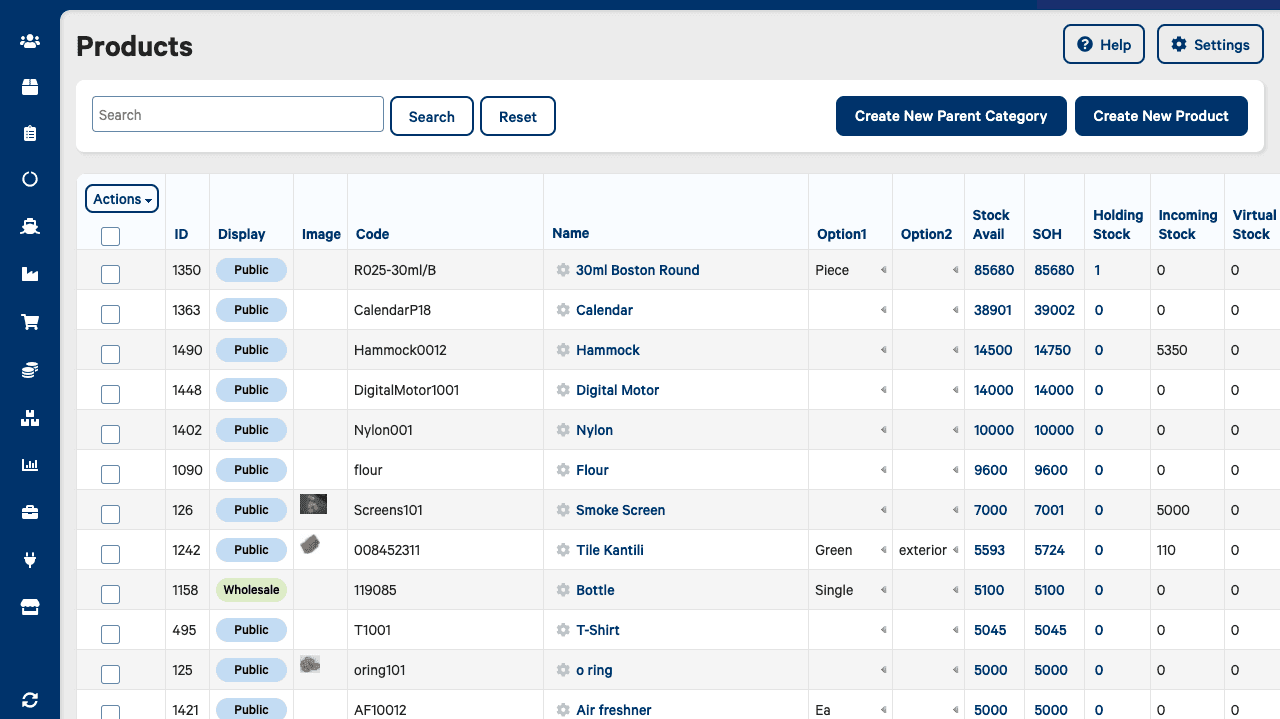
Task: Expand Option1 arrow for 30ml Boston Round
Action: [882, 270]
